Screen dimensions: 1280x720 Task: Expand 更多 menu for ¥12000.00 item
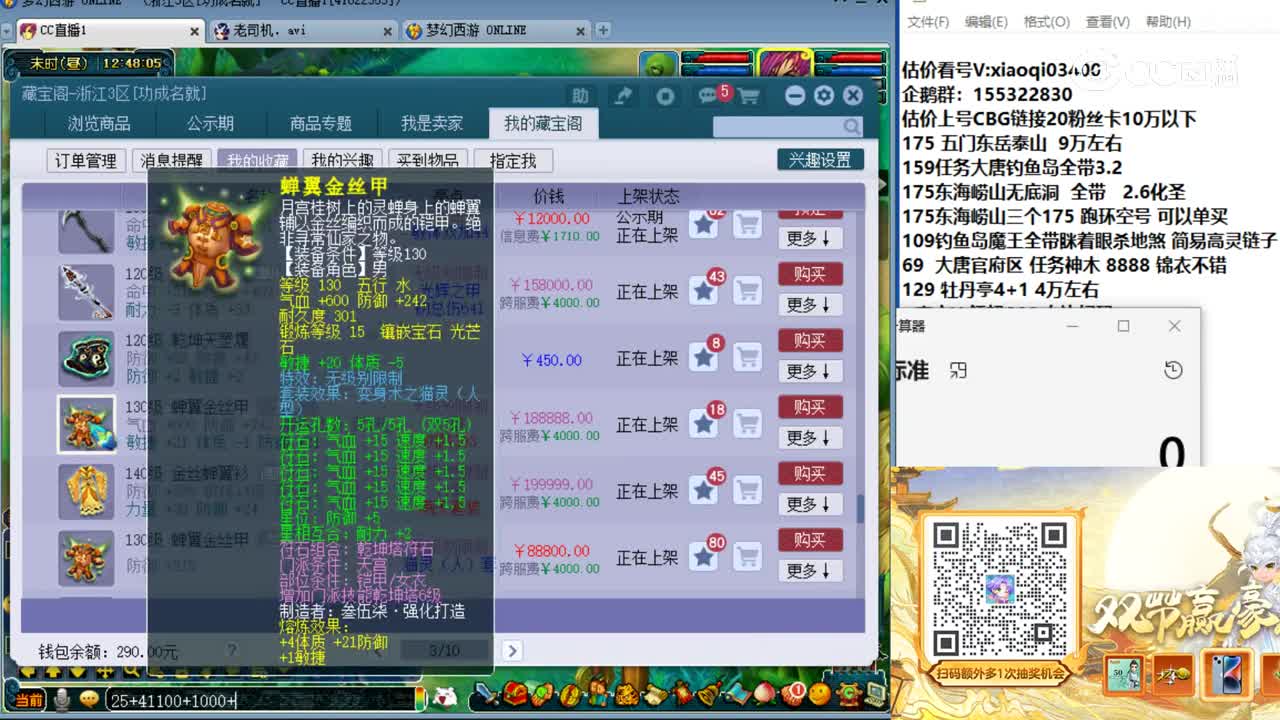(810, 238)
